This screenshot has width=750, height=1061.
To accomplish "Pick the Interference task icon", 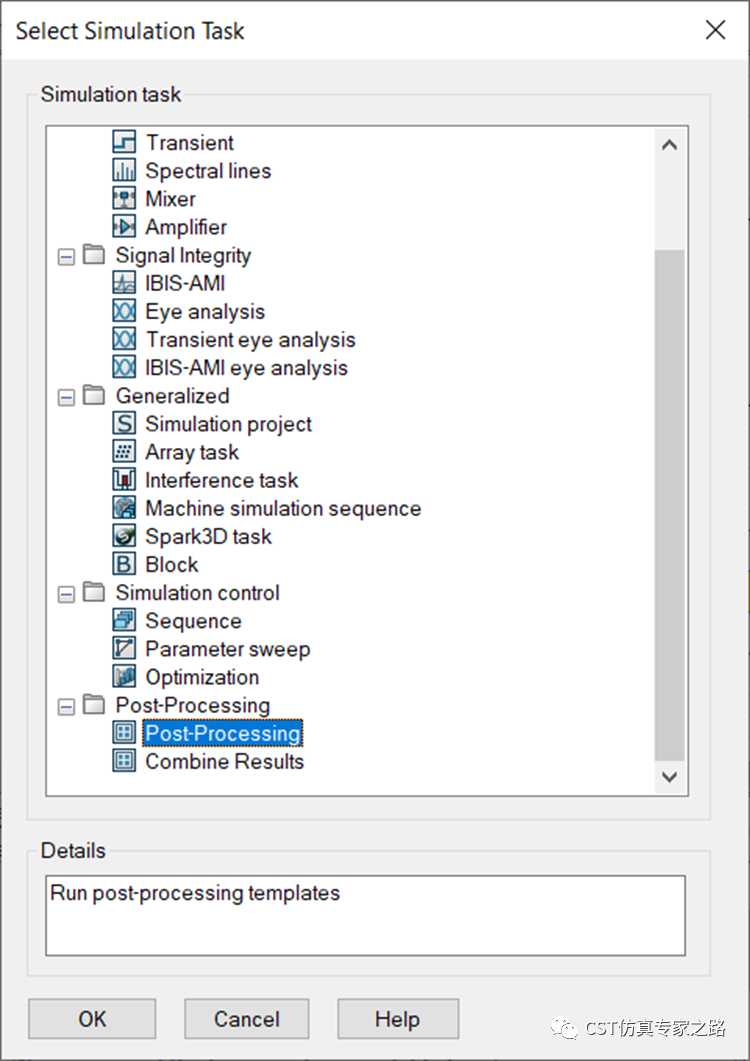I will point(124,480).
